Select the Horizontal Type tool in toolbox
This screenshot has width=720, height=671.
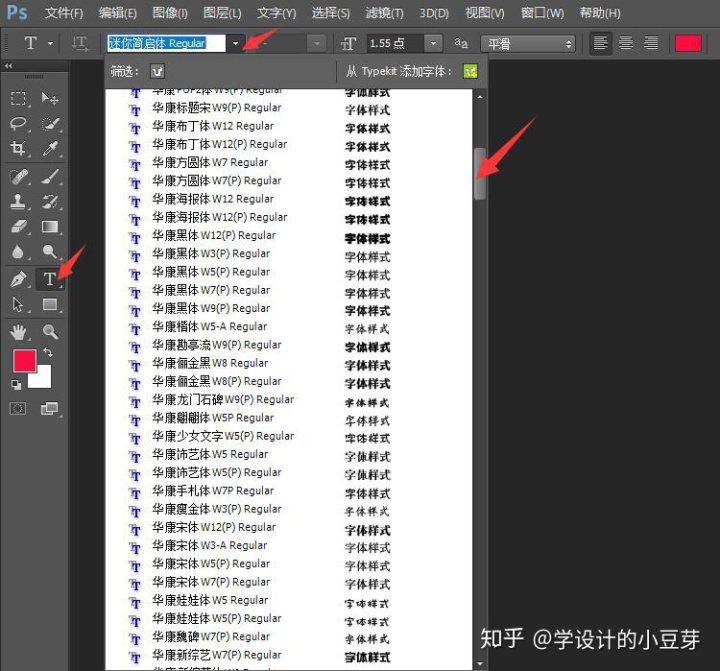click(x=50, y=279)
